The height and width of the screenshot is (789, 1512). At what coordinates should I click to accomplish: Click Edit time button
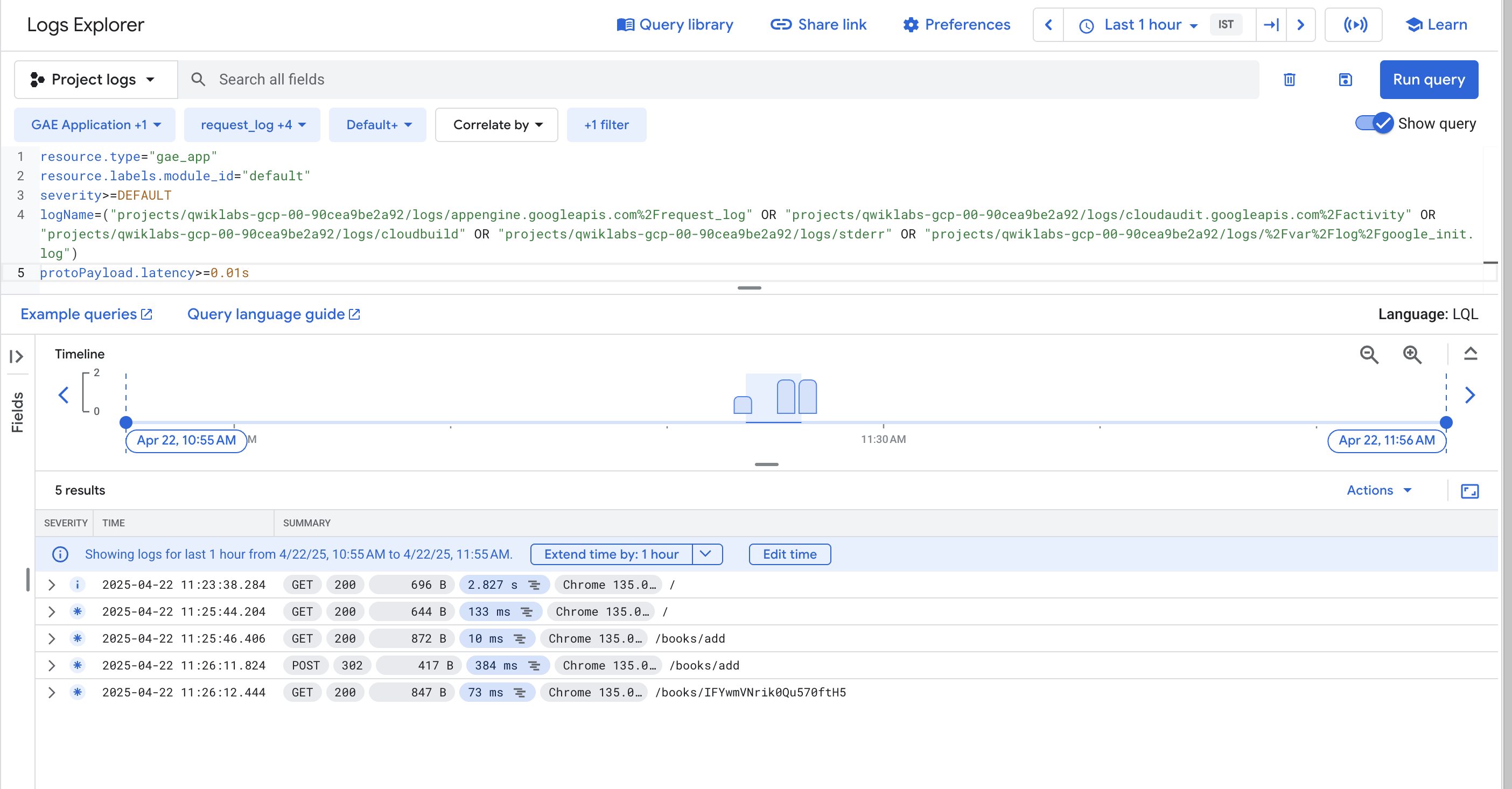tap(789, 554)
